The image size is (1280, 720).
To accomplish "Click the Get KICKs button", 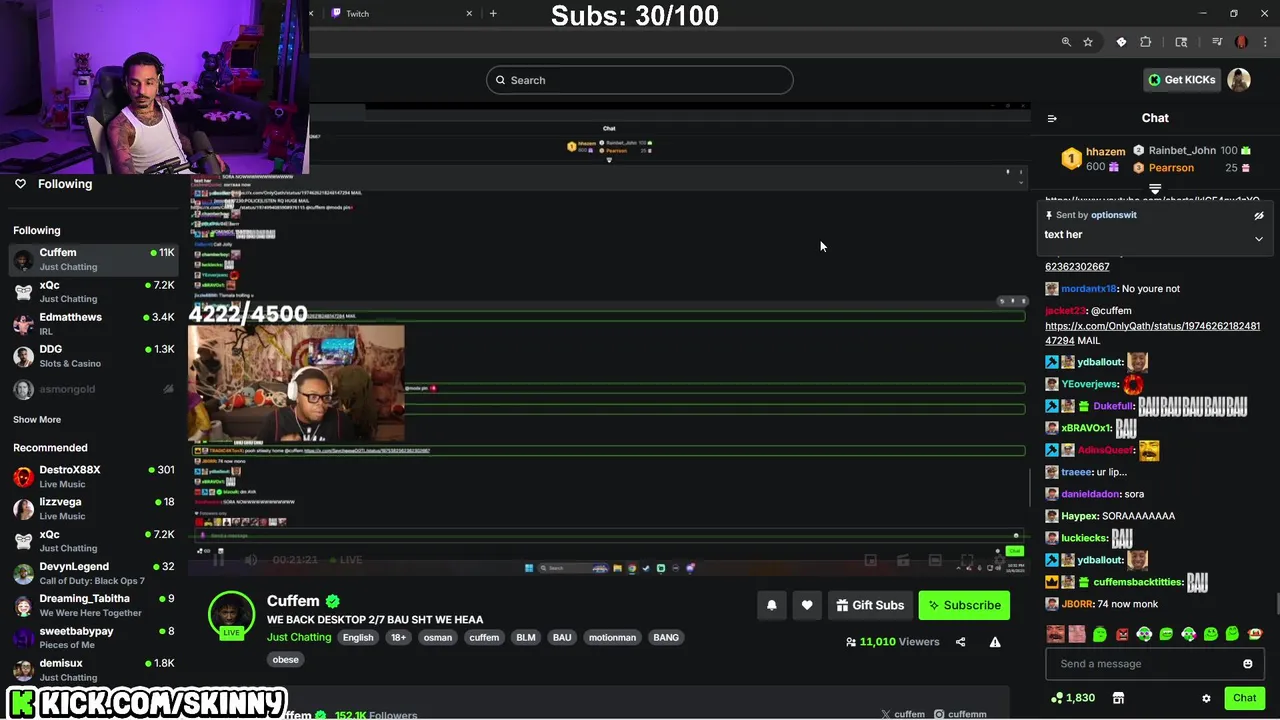I will pos(1182,80).
